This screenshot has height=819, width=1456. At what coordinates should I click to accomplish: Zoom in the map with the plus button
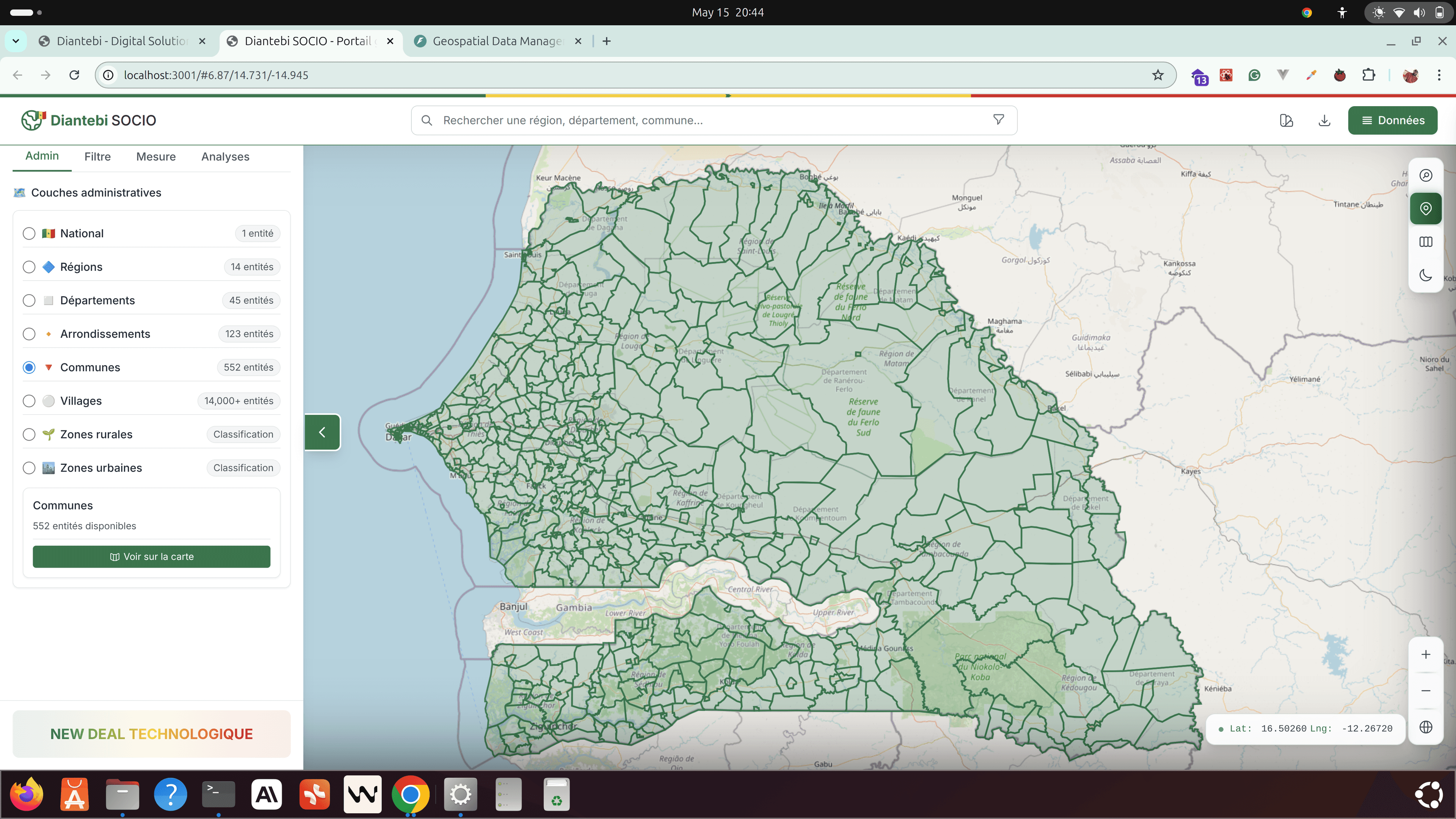[x=1426, y=654]
